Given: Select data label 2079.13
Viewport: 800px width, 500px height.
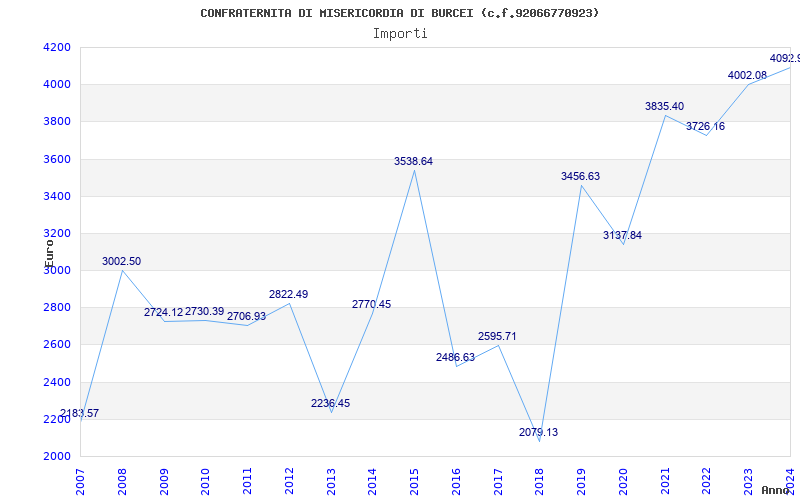Looking at the screenshot, I should 539,432.
